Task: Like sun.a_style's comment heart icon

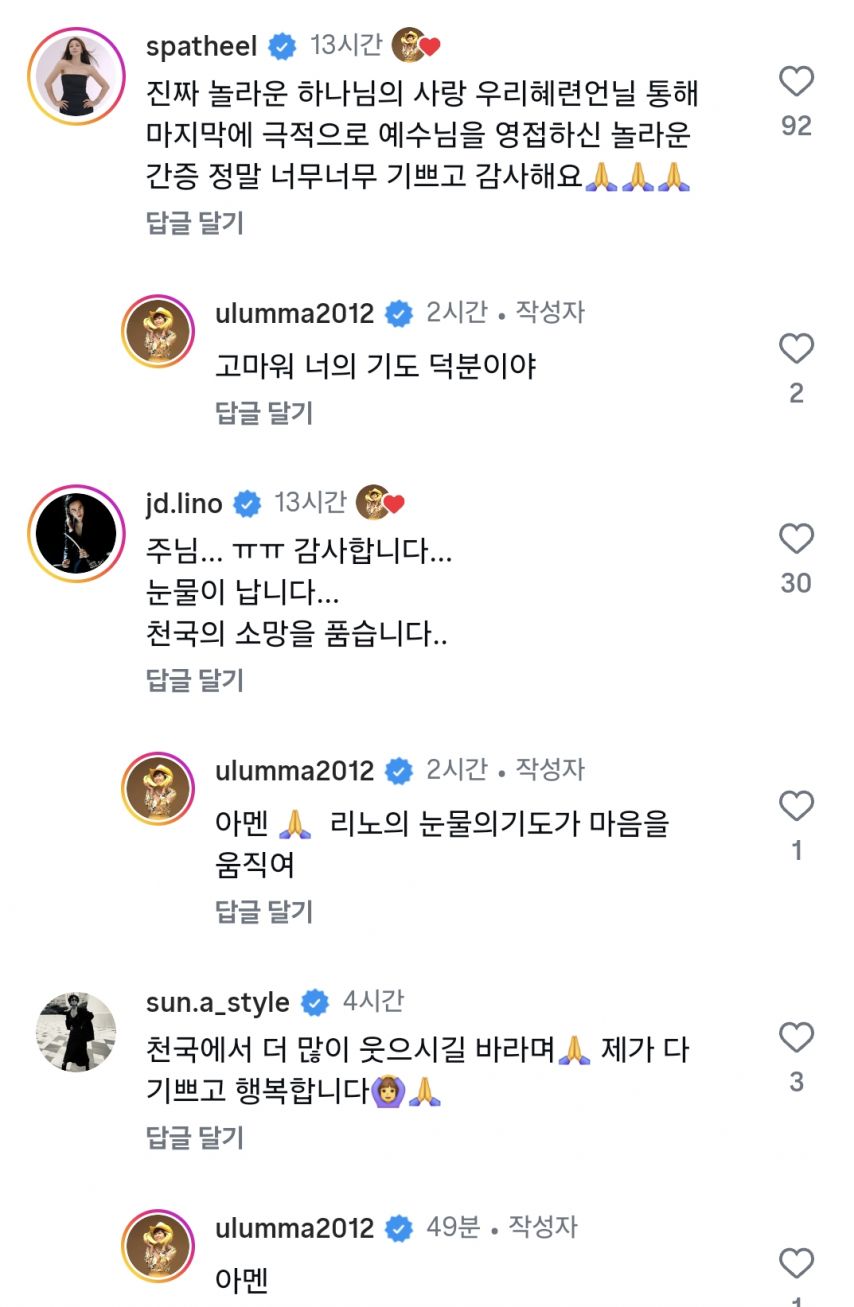Action: [x=796, y=1037]
